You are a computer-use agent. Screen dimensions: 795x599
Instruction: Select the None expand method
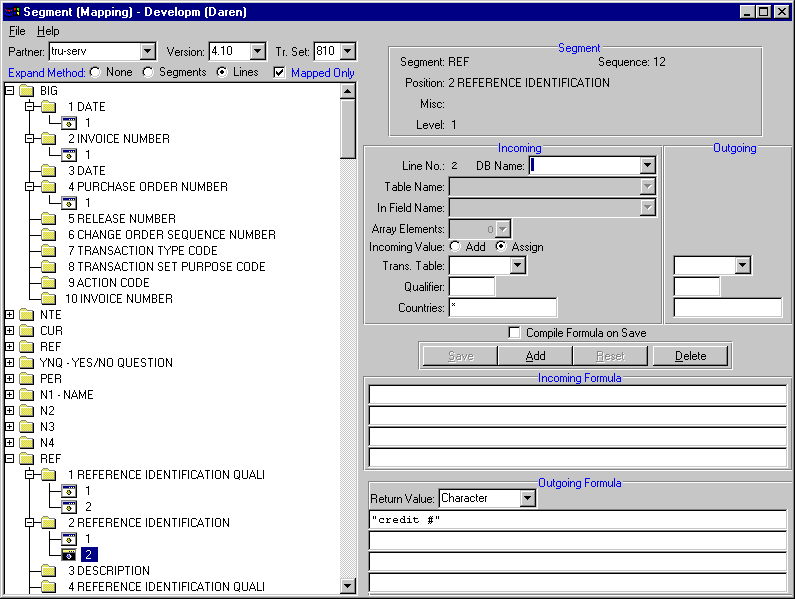click(96, 72)
